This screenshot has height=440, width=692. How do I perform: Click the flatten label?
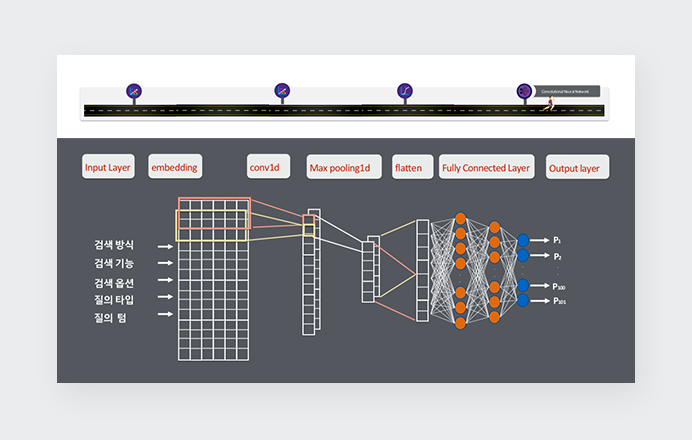tap(412, 167)
